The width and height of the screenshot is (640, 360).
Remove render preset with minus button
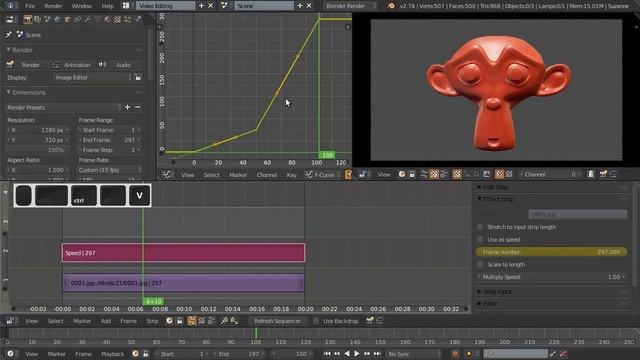coord(138,107)
